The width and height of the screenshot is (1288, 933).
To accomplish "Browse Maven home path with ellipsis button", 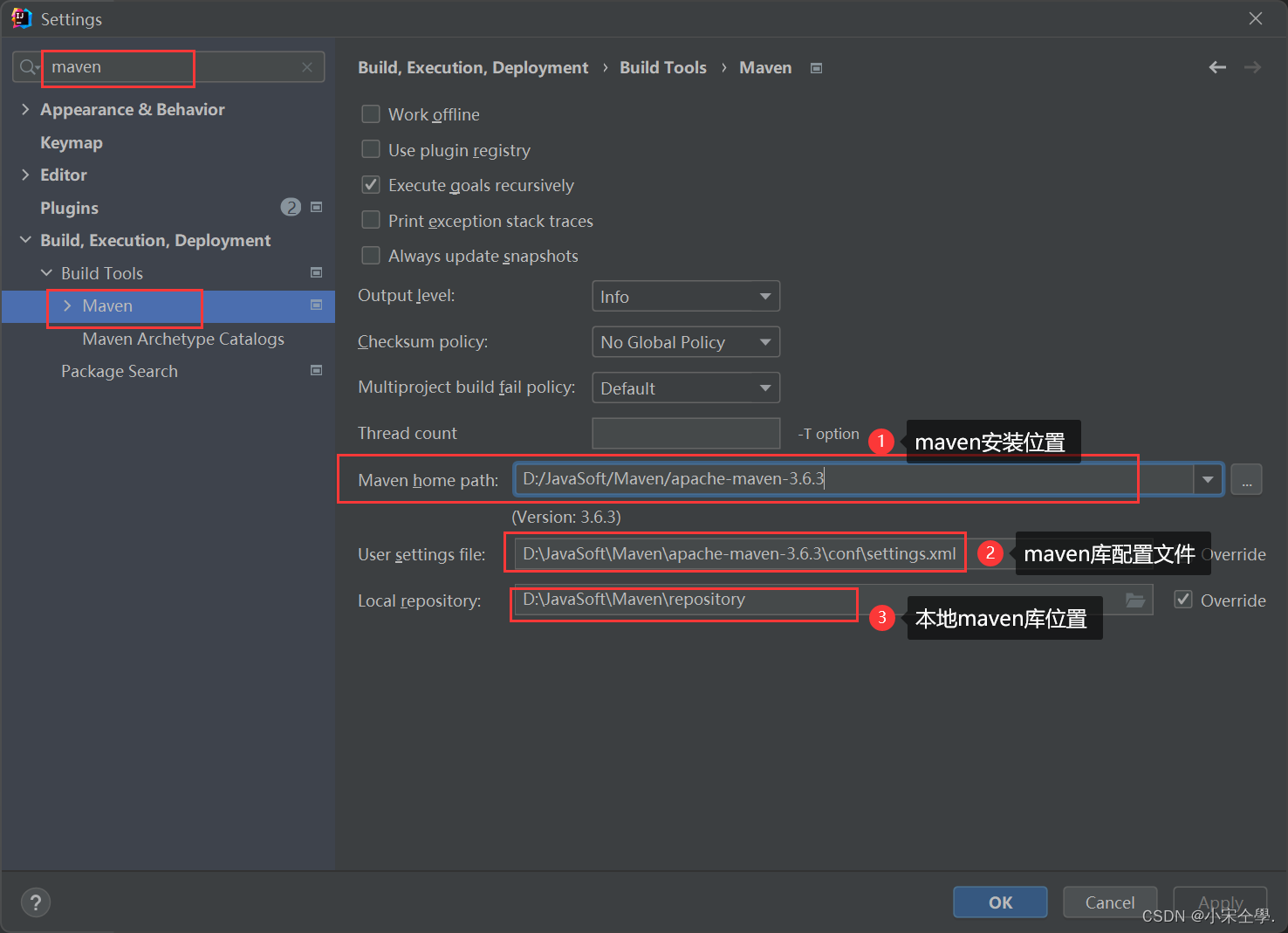I will (x=1246, y=479).
